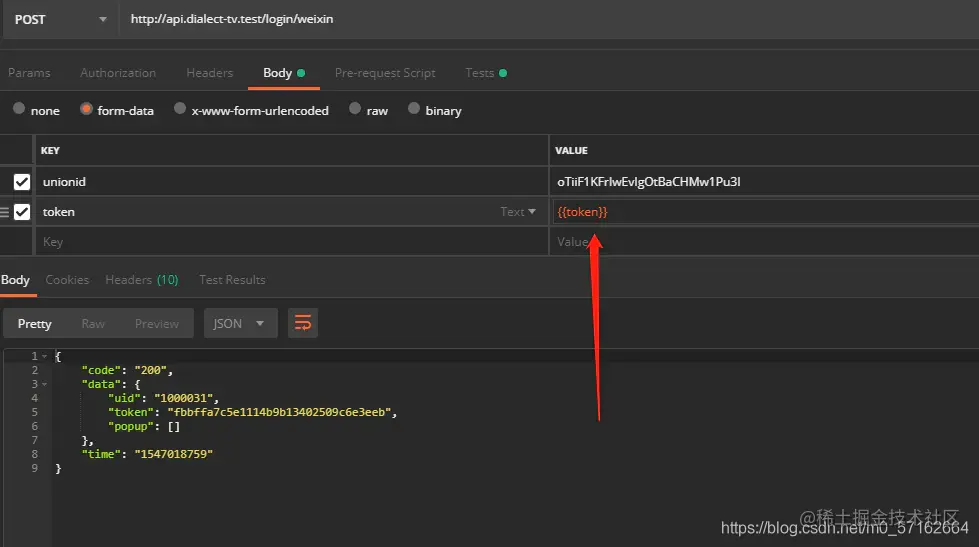The image size is (979, 547).
Task: Select the binary body type
Action: [x=413, y=109]
